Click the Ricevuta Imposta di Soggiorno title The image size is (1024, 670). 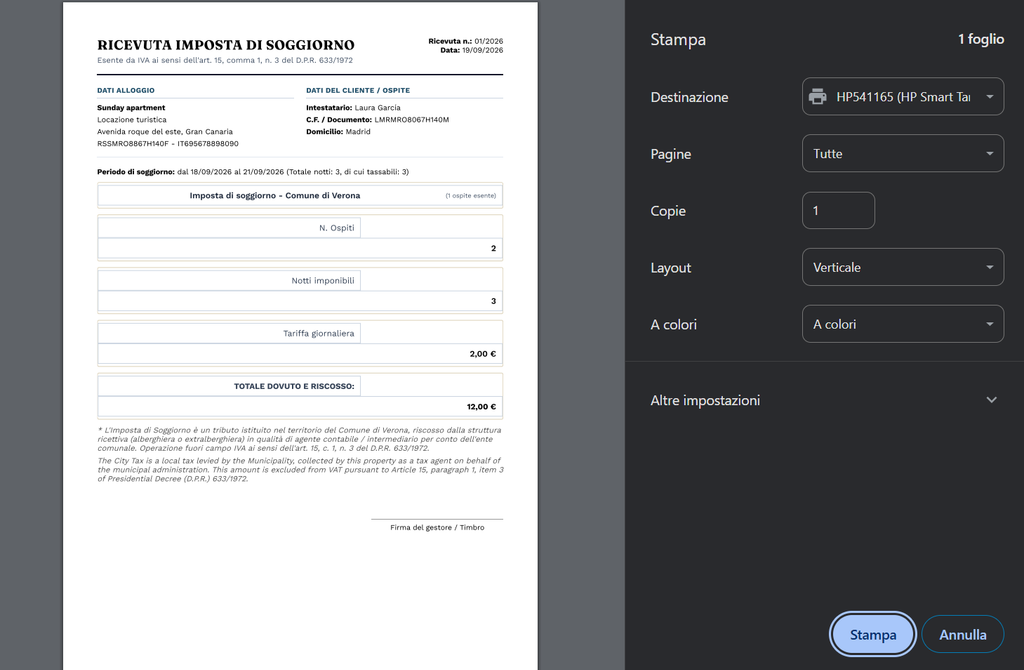226,45
